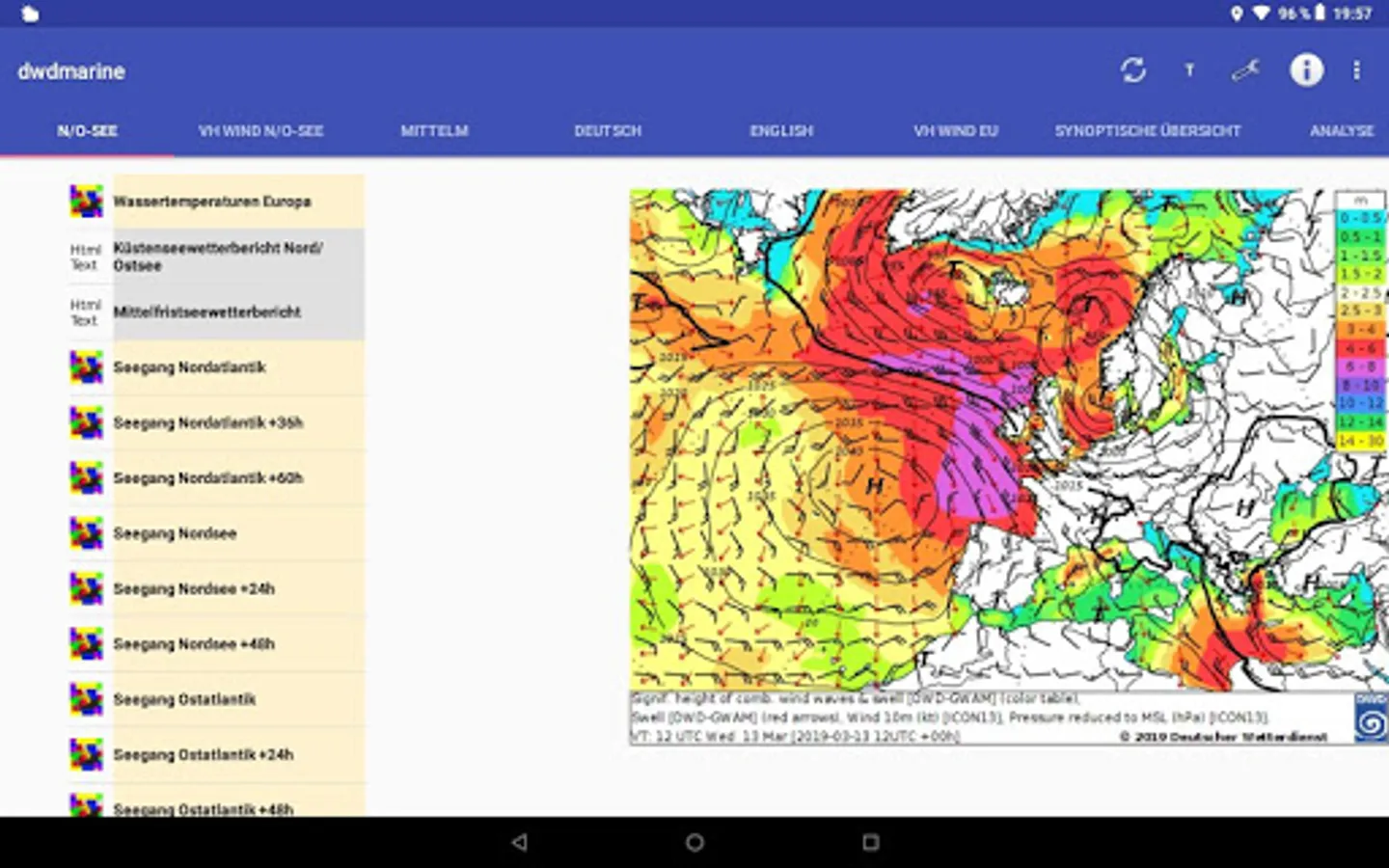
Task: Tap the map icon beside Seegang Ostatlantik
Action: [x=86, y=699]
